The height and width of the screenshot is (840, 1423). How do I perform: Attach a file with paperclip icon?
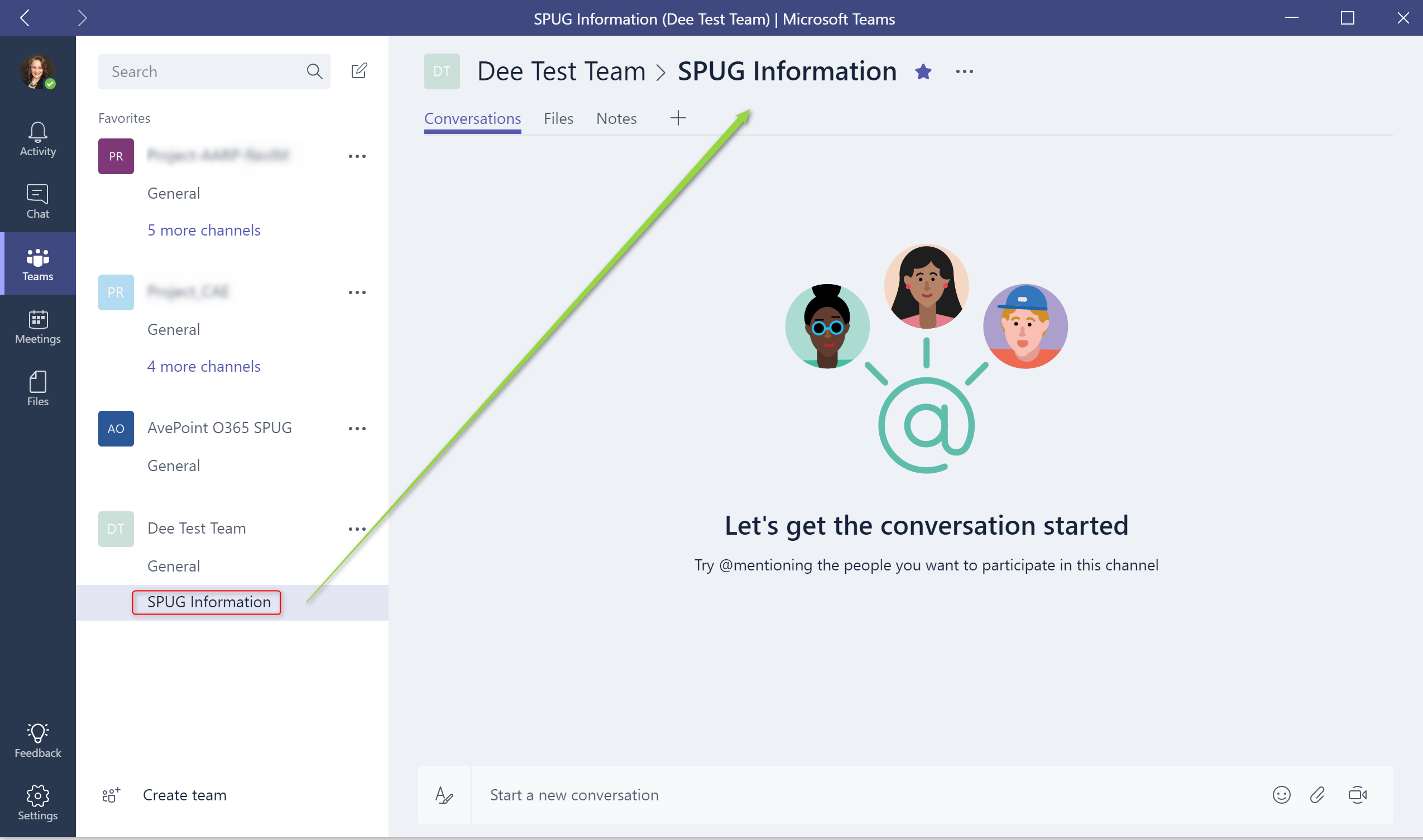click(x=1317, y=795)
